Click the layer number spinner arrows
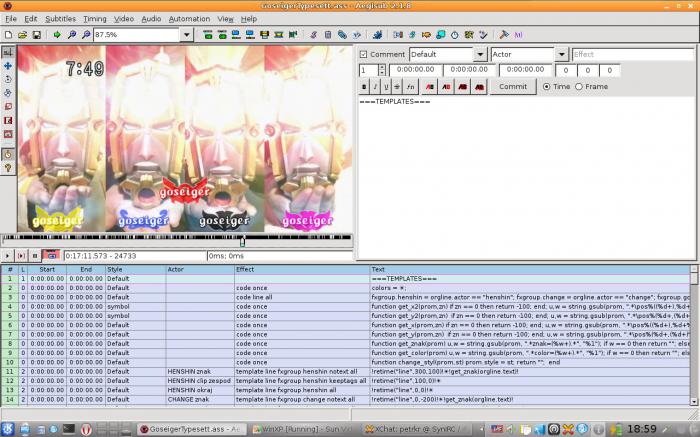700x437 pixels. pos(382,70)
